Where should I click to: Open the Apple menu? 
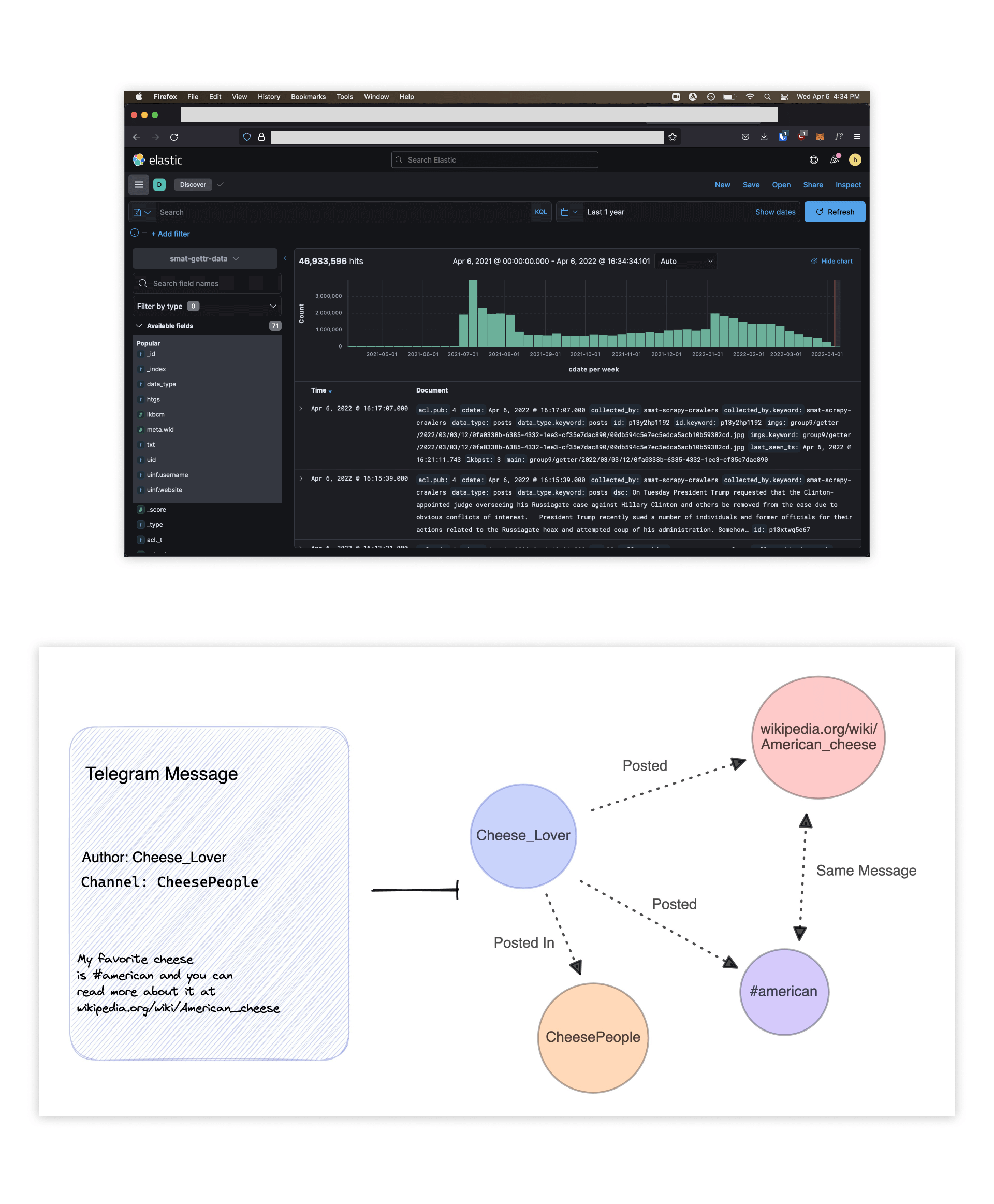(x=139, y=97)
